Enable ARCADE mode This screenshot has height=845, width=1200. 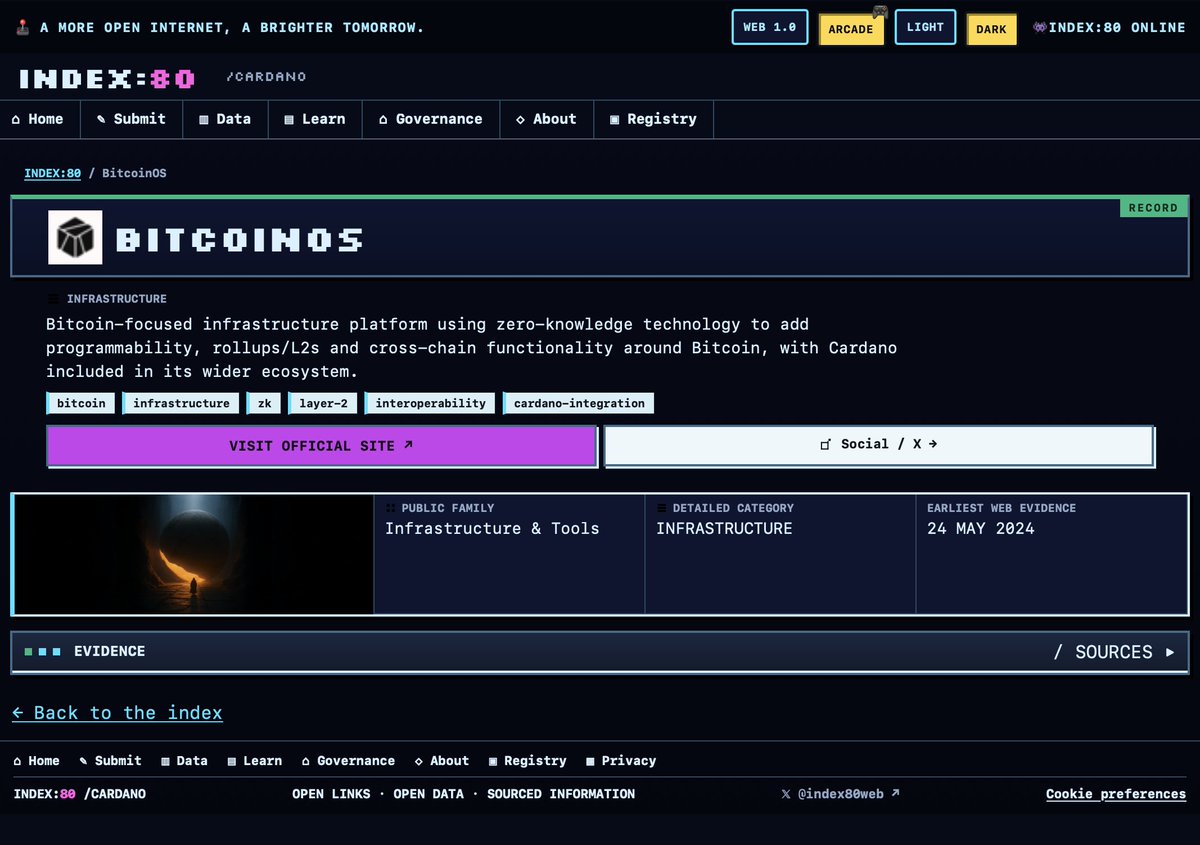coord(850,29)
